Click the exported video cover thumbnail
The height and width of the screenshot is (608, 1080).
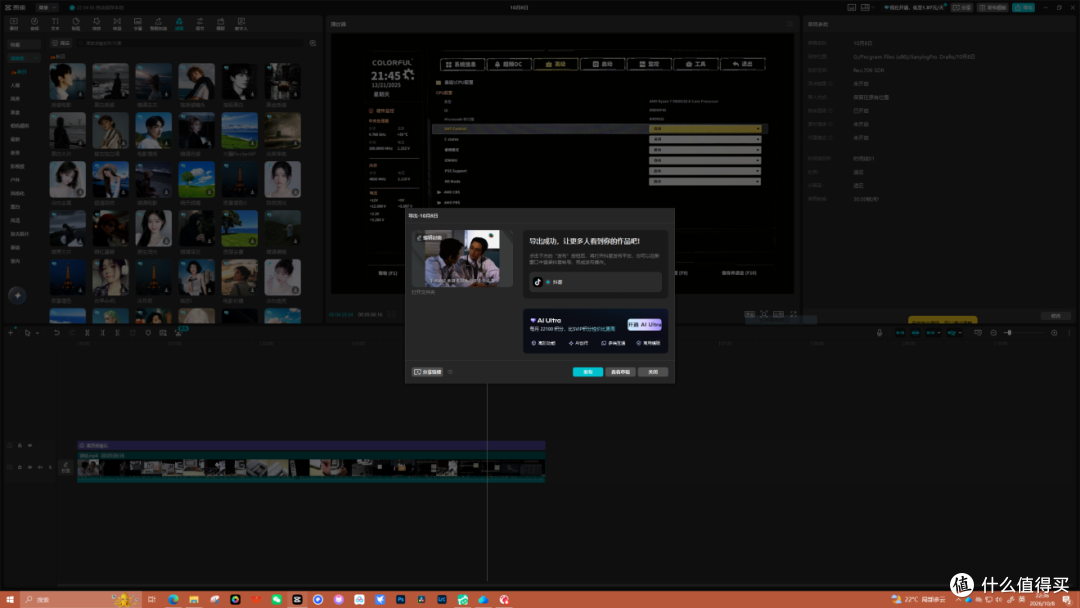click(462, 258)
